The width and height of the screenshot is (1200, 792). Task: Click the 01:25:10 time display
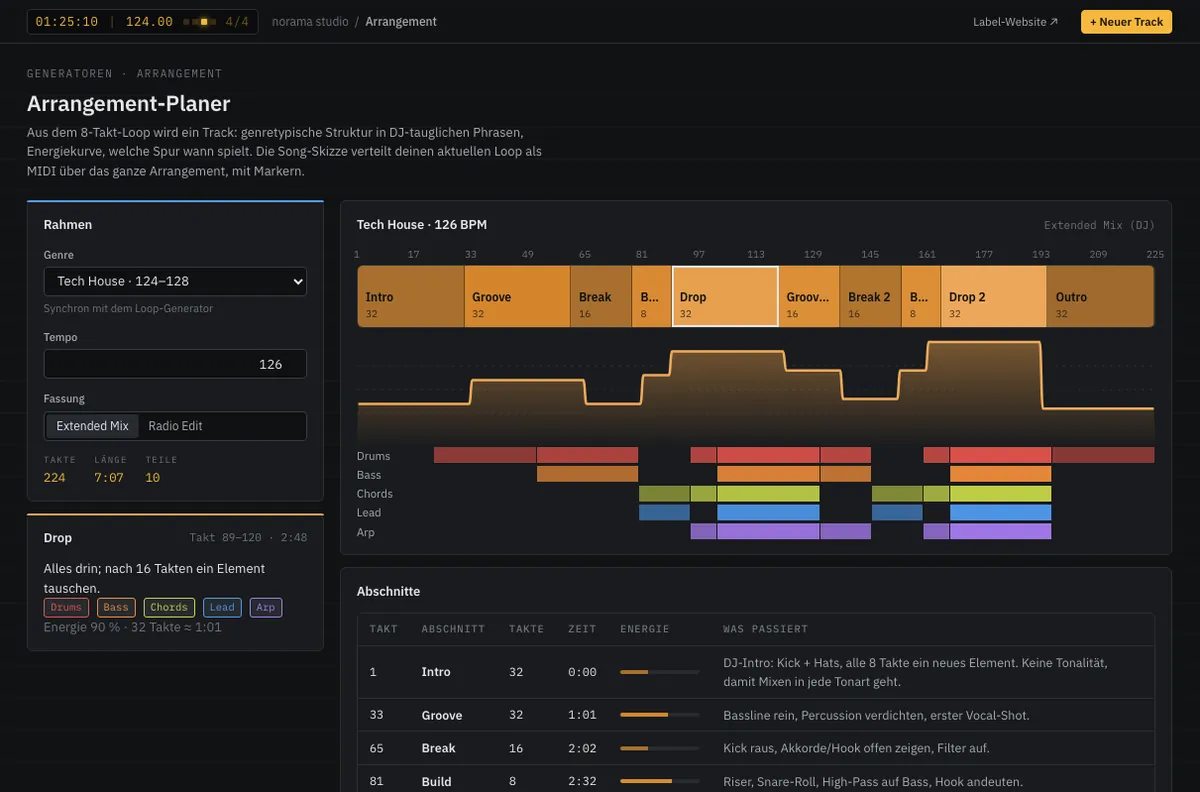(x=67, y=22)
